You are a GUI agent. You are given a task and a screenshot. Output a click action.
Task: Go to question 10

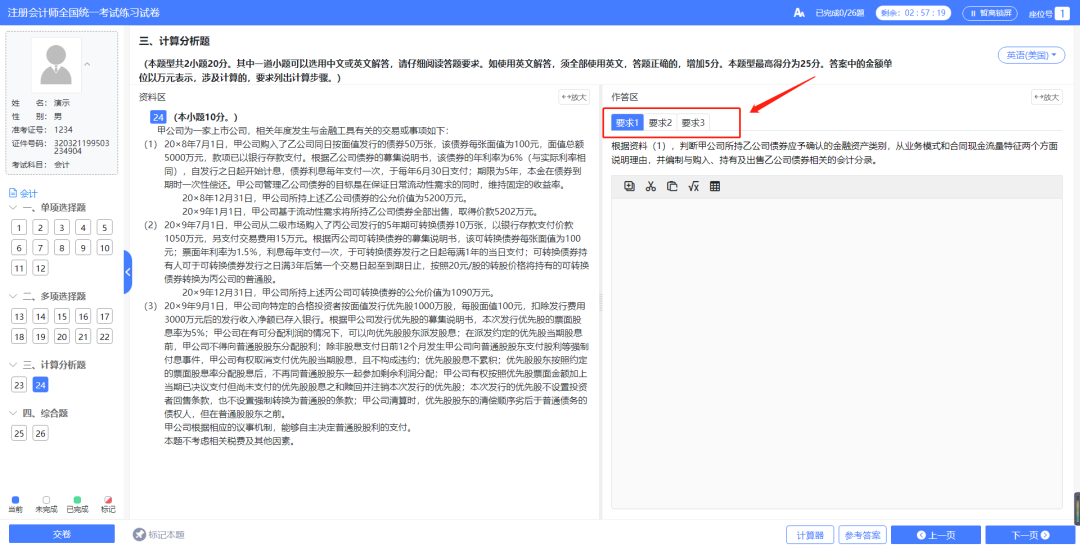(105, 248)
